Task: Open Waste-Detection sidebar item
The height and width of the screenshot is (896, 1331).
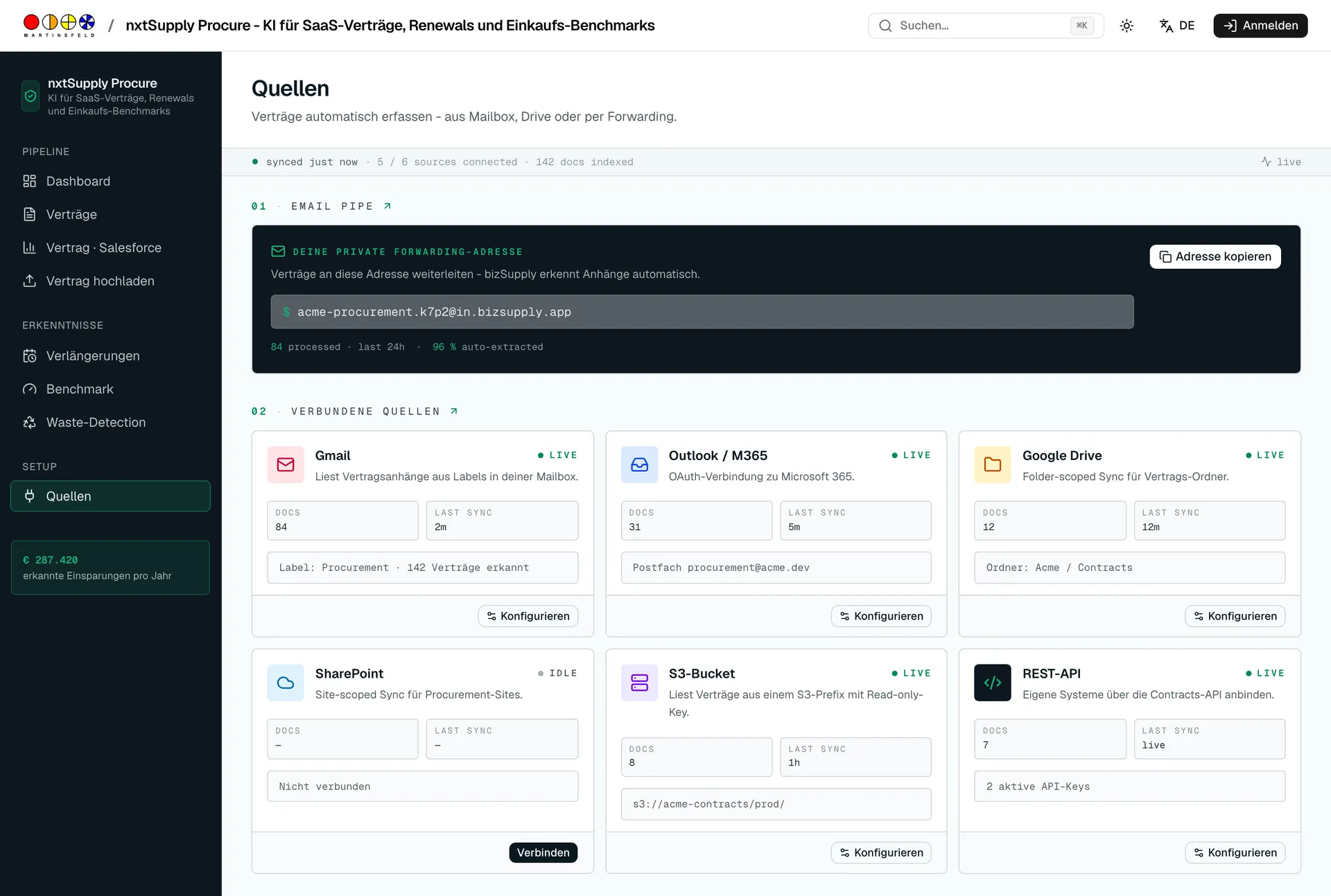Action: pyautogui.click(x=110, y=422)
